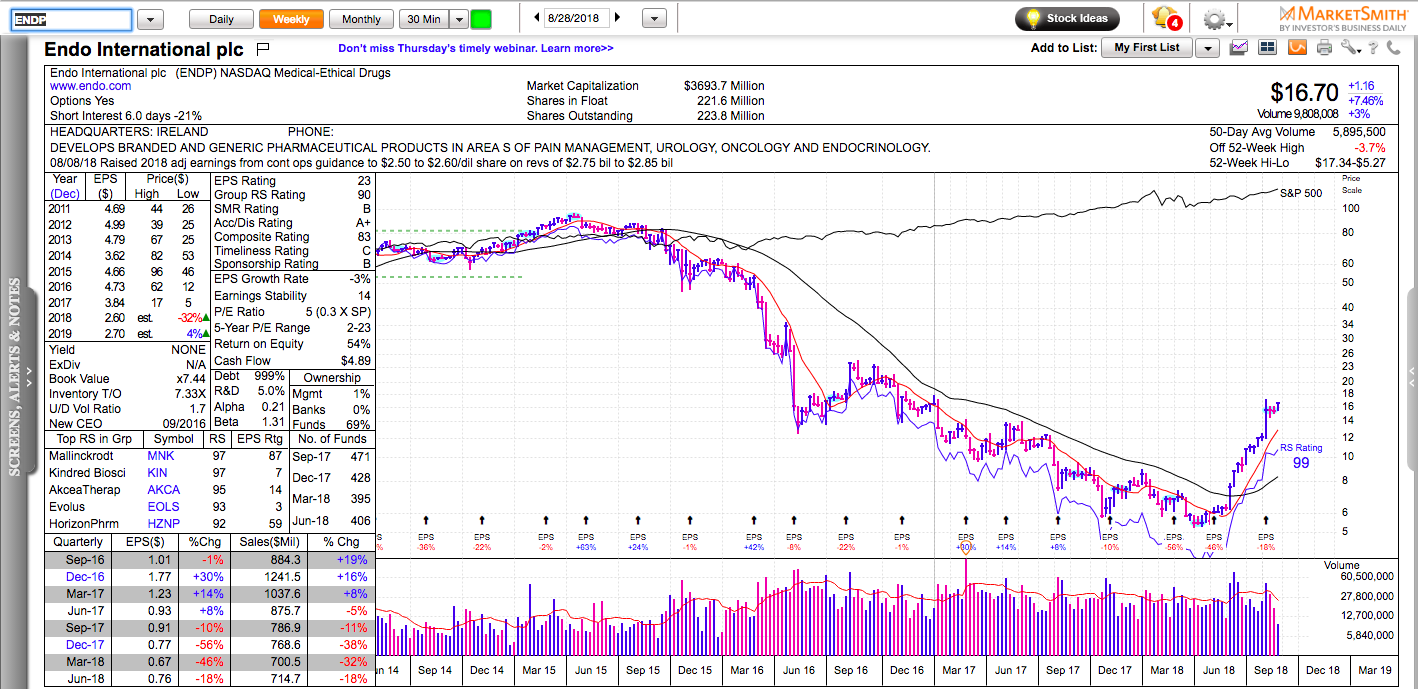Select the 30 Min intraday chart
Image resolution: width=1418 pixels, height=689 pixels.
pyautogui.click(x=423, y=19)
